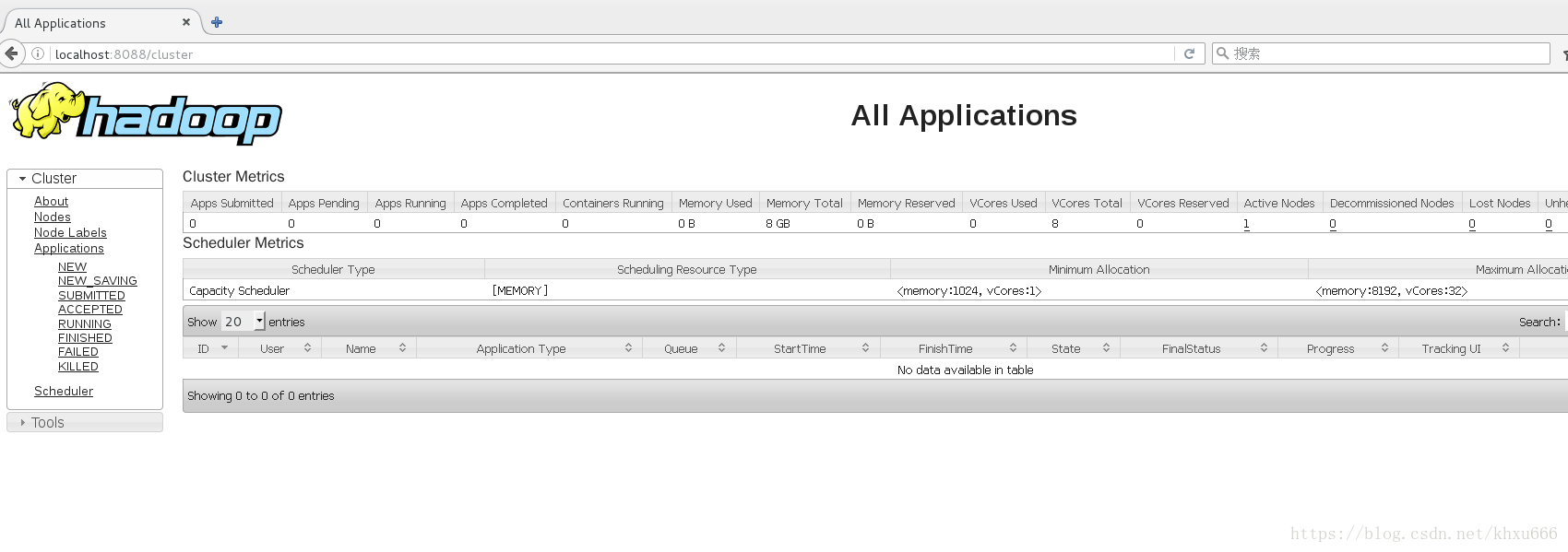This screenshot has width=1568, height=552.
Task: Sort the table by StartTime column
Action: tap(808, 348)
